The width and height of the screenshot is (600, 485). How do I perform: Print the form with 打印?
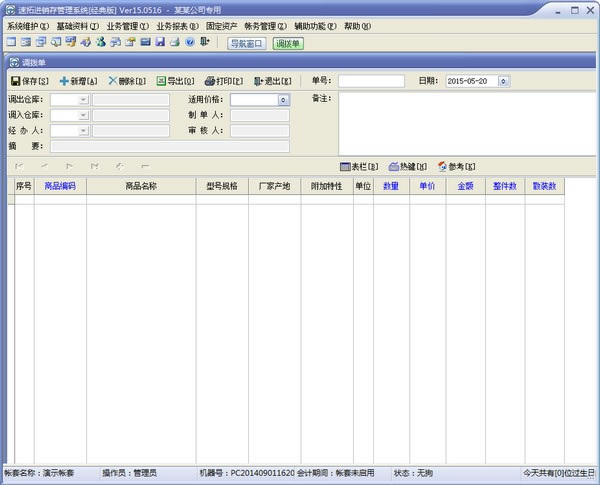[x=223, y=80]
